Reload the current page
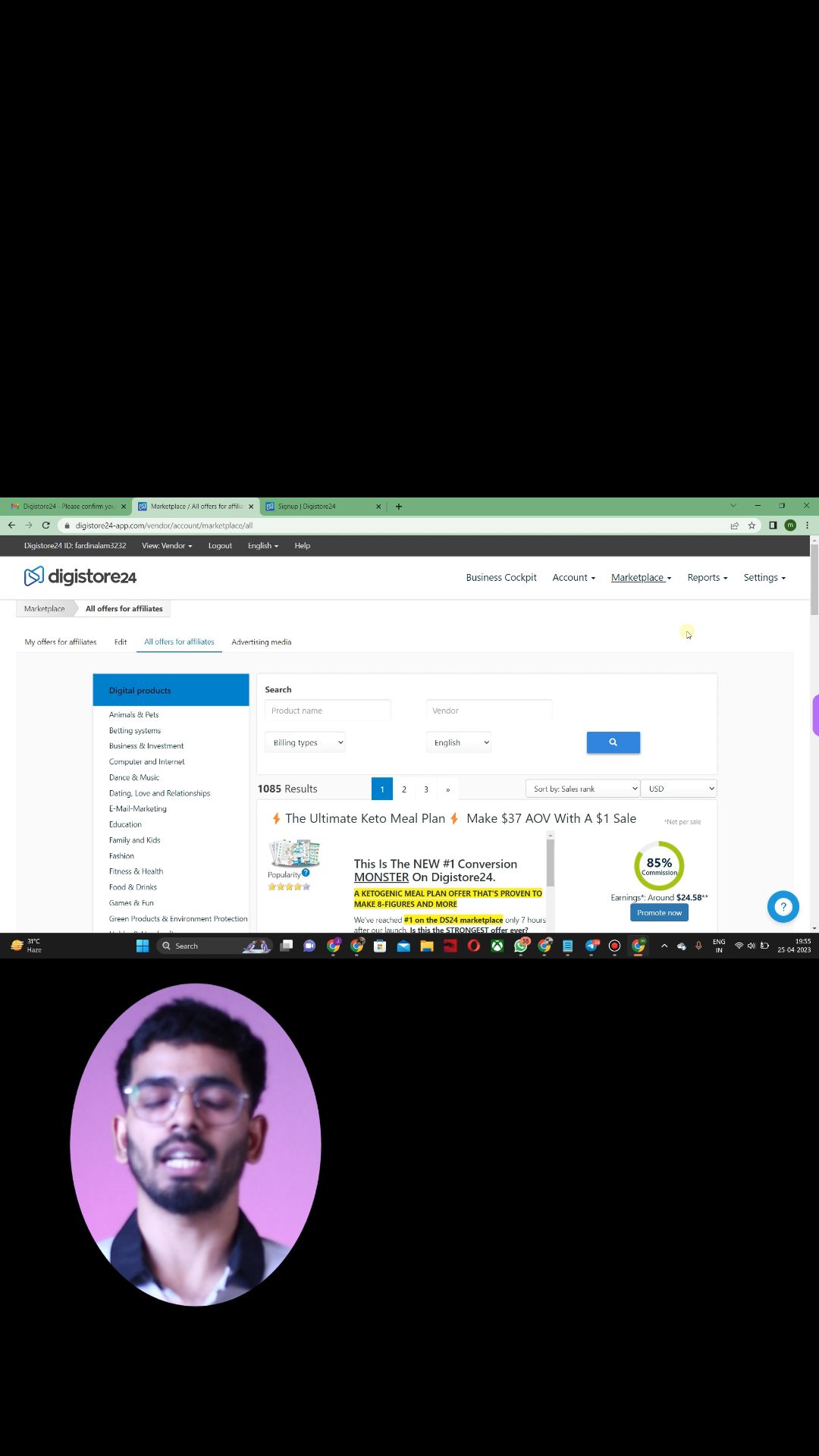This screenshot has height=1456, width=819. (x=45, y=525)
